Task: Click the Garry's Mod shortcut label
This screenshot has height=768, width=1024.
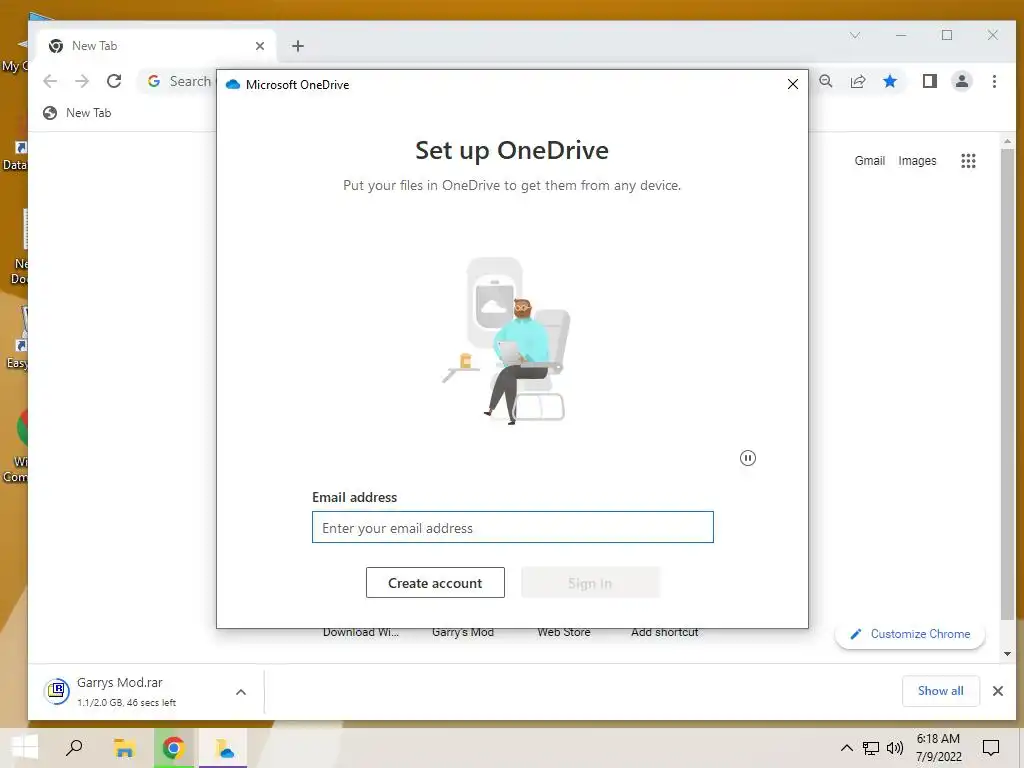Action: [x=462, y=632]
